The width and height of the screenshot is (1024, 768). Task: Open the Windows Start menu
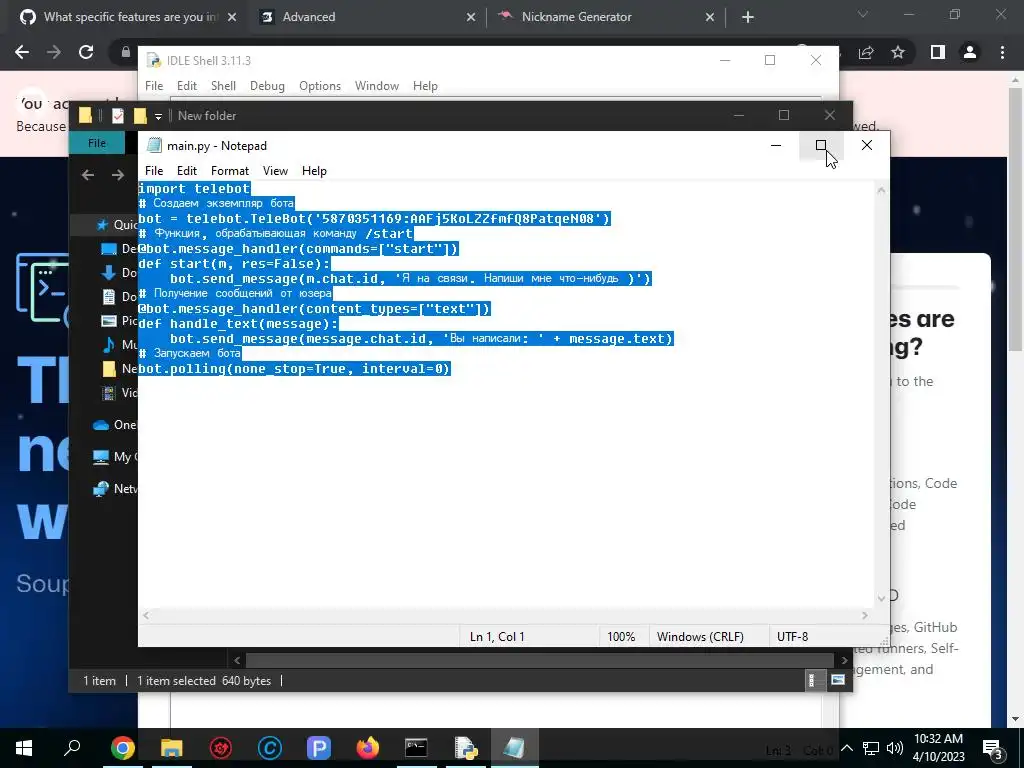pos(24,748)
